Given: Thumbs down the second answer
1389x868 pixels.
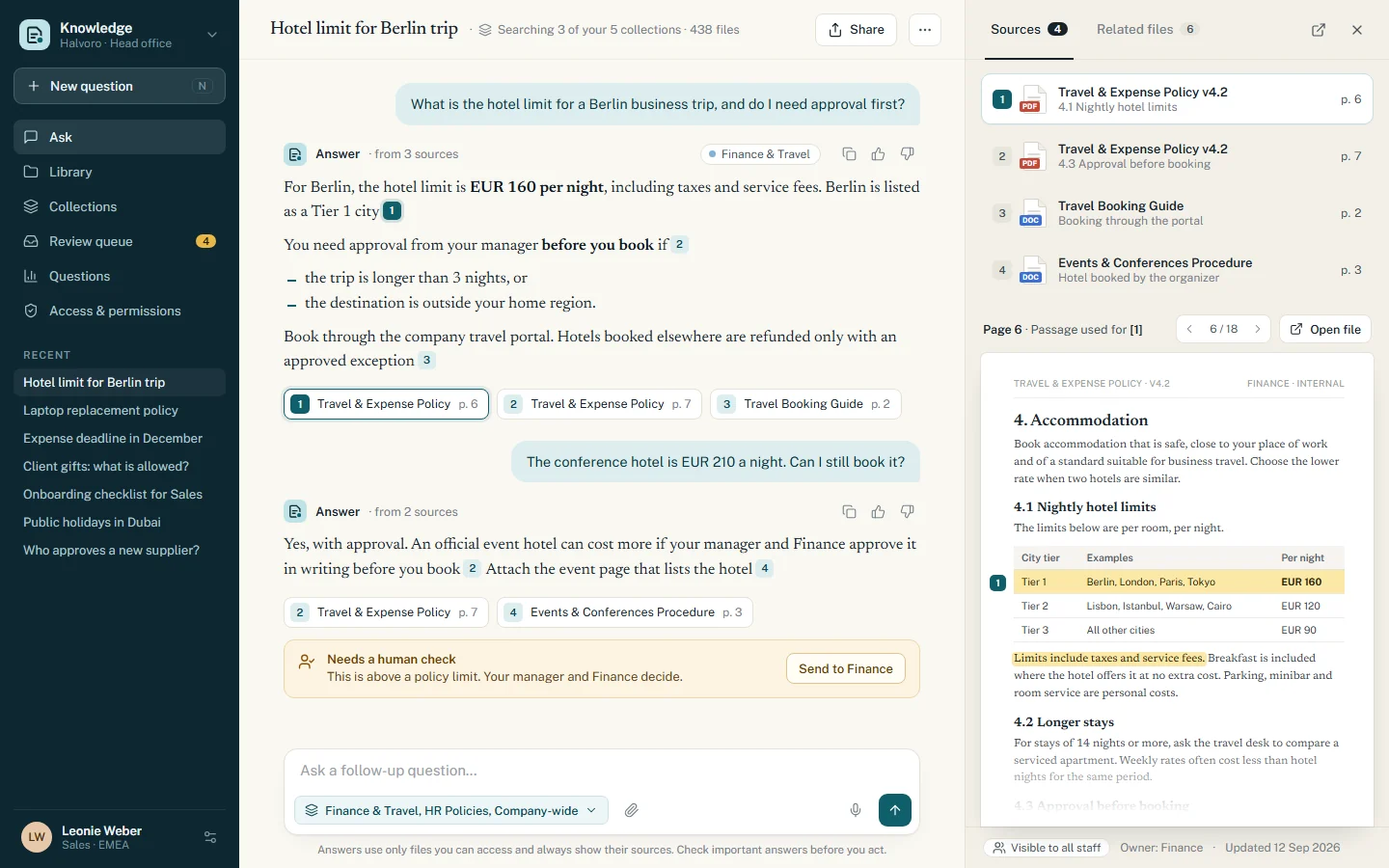Looking at the screenshot, I should (907, 512).
